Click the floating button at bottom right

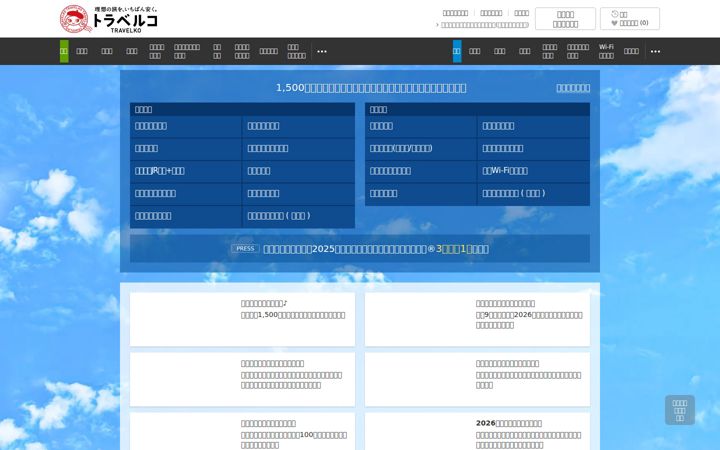point(680,410)
